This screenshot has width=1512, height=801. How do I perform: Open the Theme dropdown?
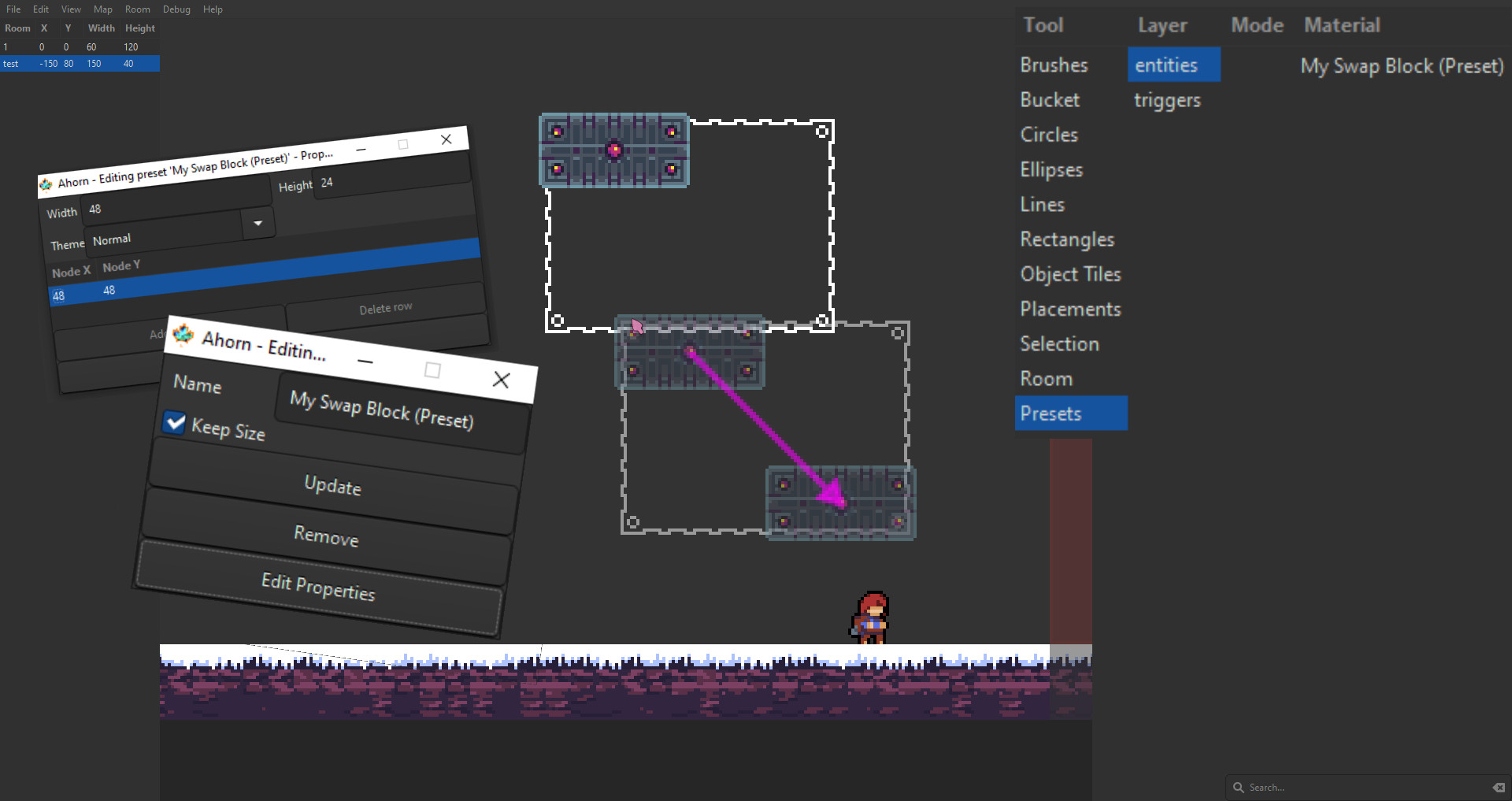click(x=258, y=224)
